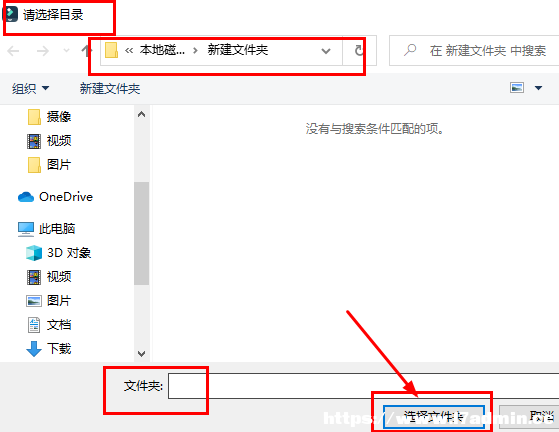Screen dimensions: 559x432
Task: Open the 组织 menu
Action: (x=30, y=88)
